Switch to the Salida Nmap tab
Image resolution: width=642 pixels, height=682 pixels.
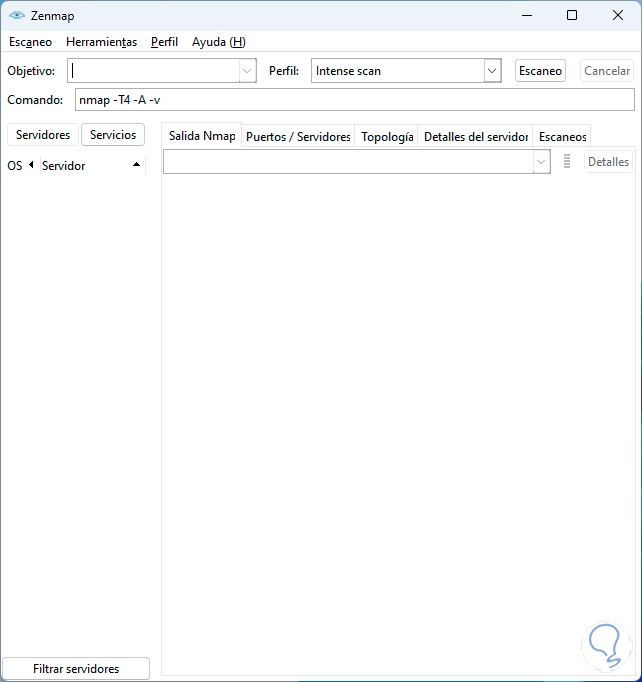coord(202,136)
